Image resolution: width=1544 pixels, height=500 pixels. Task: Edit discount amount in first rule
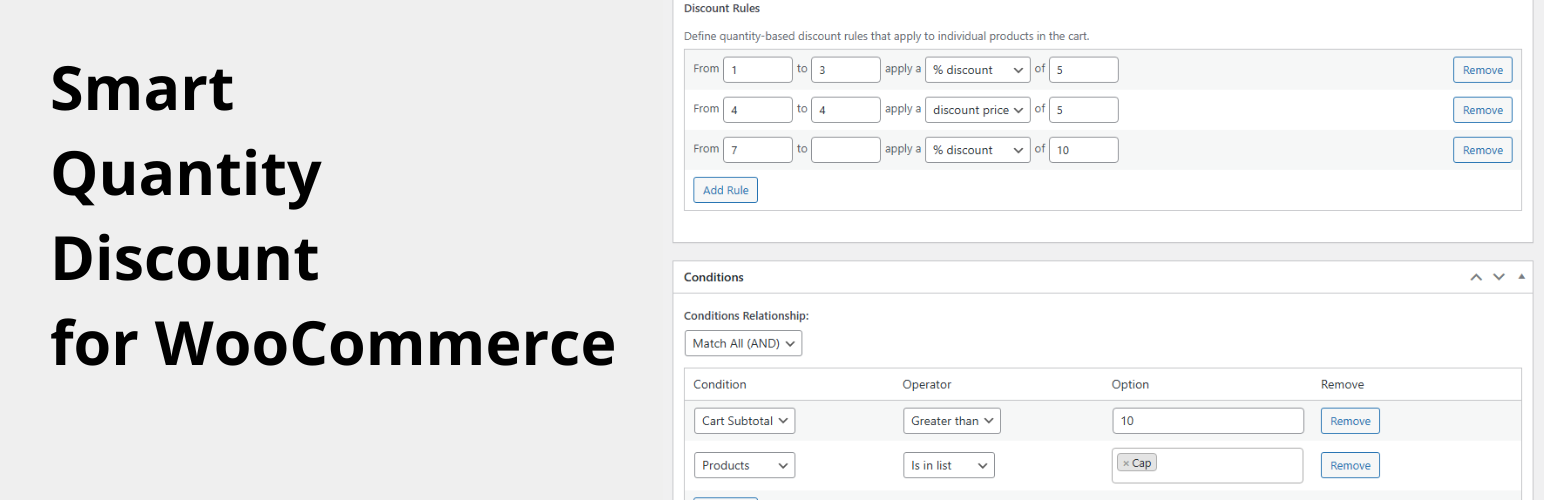click(1083, 70)
